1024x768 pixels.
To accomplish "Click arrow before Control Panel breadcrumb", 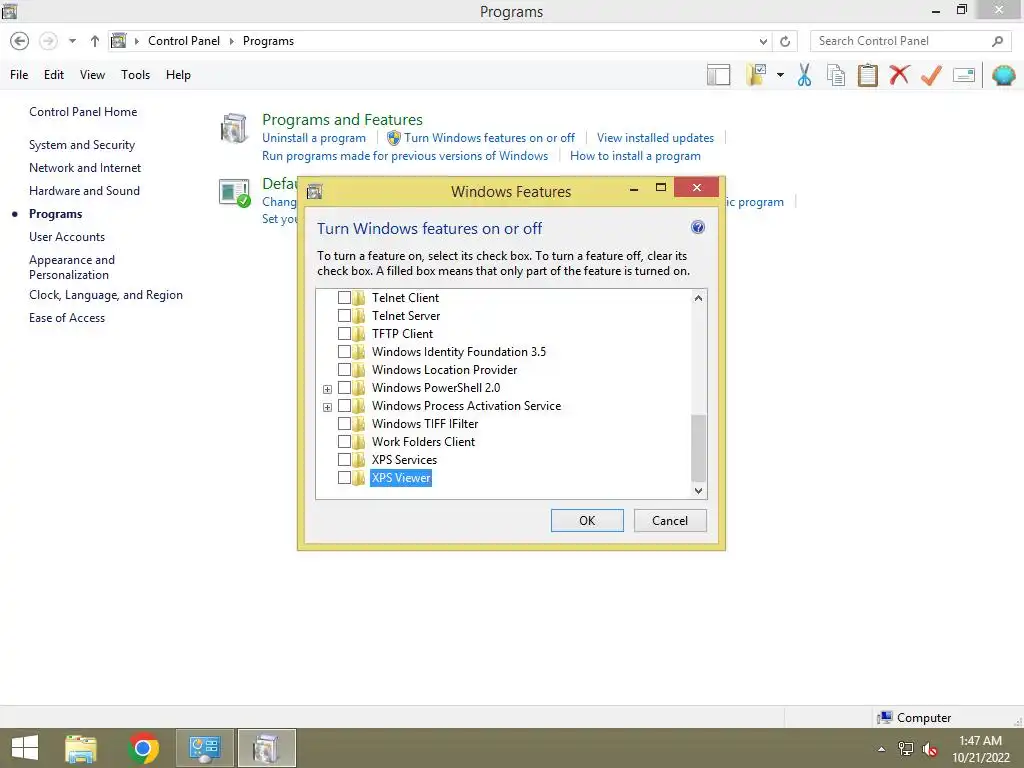I will point(136,41).
